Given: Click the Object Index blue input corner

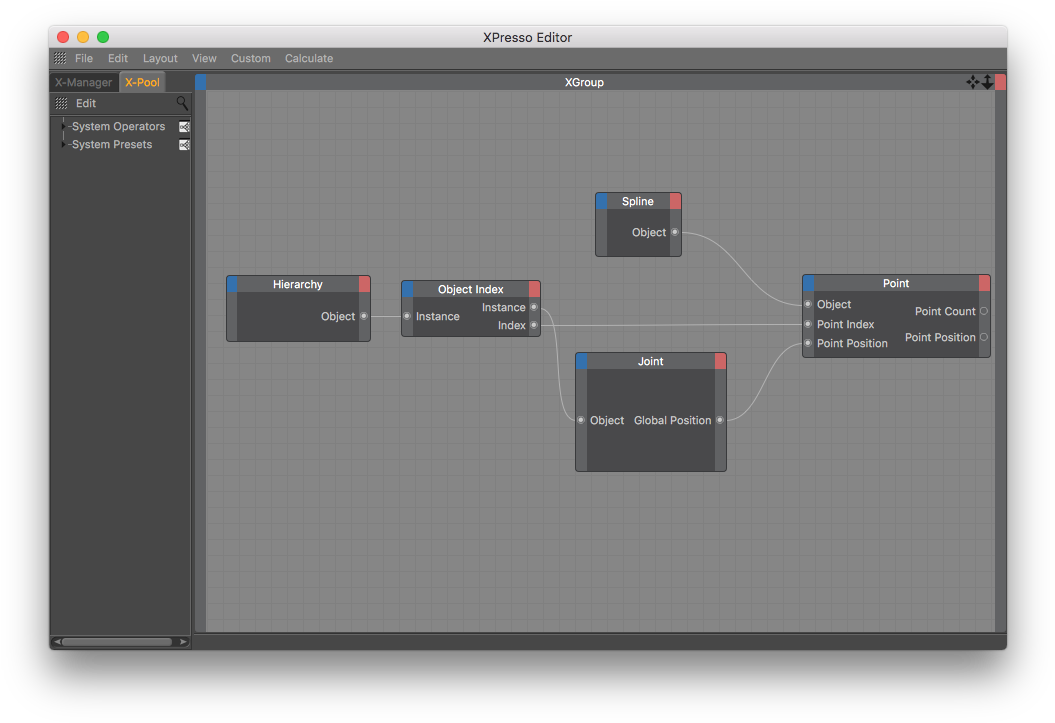Looking at the screenshot, I should pyautogui.click(x=407, y=289).
